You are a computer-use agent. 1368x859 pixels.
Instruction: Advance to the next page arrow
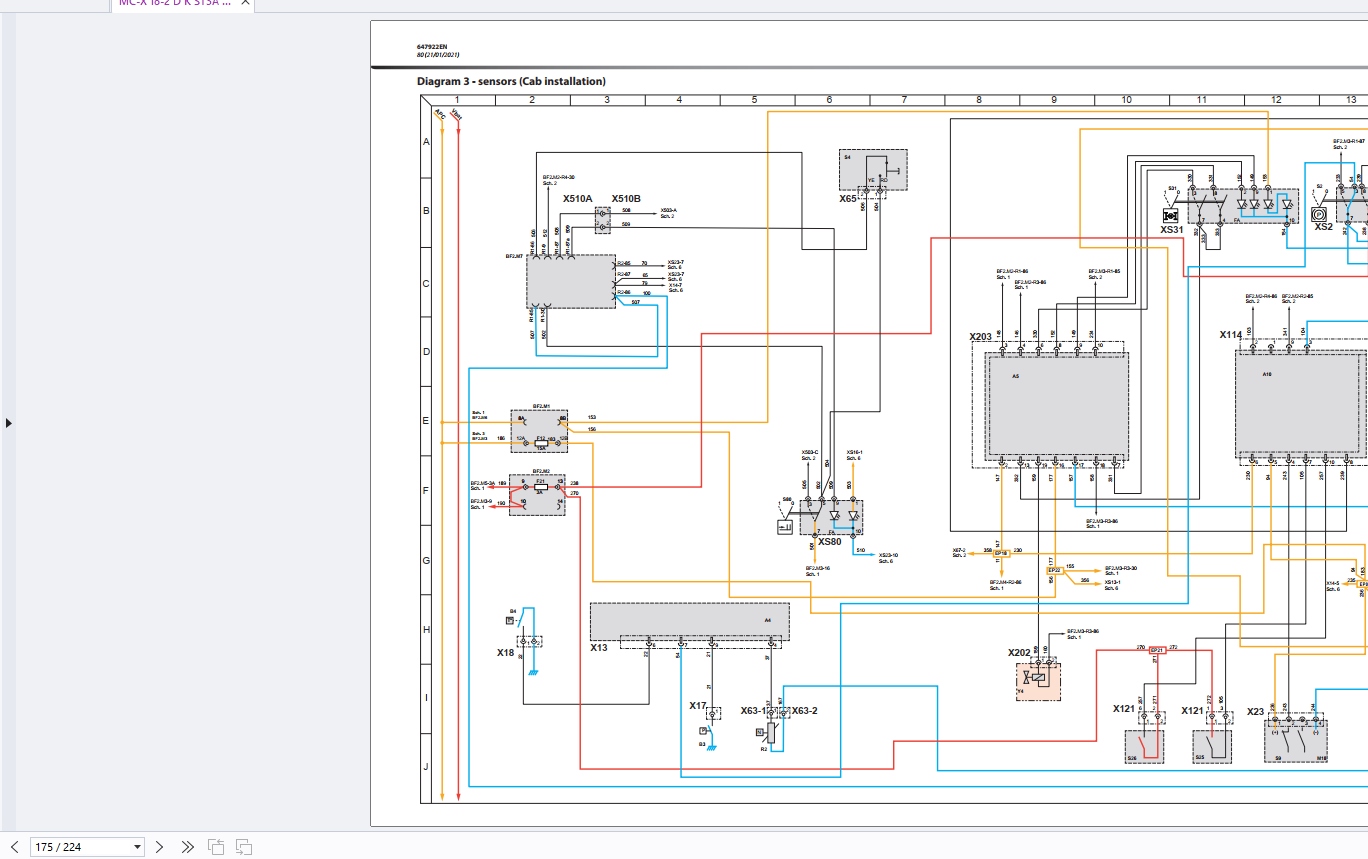click(159, 847)
